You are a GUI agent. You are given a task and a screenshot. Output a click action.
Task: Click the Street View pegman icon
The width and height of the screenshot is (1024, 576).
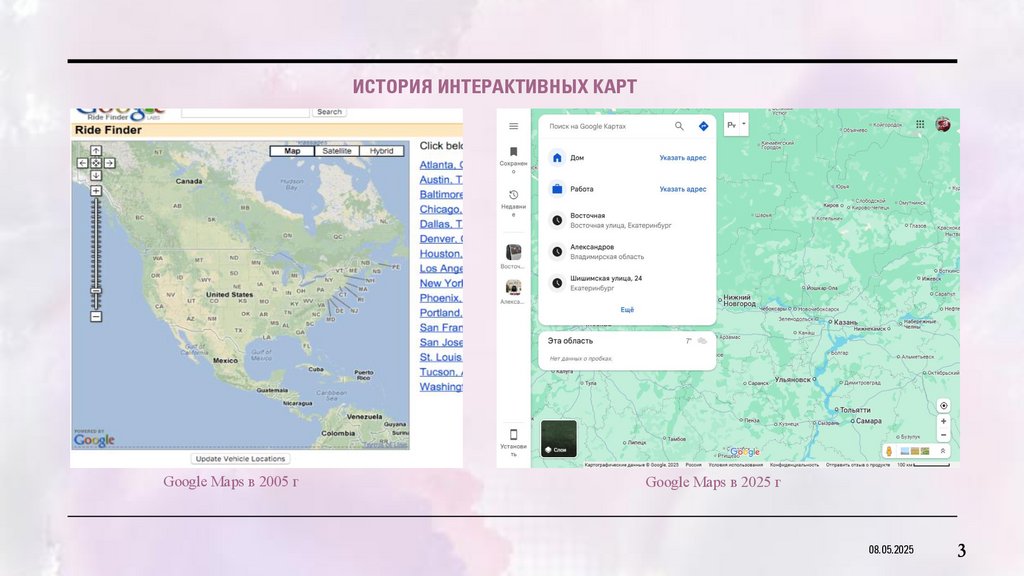[889, 451]
